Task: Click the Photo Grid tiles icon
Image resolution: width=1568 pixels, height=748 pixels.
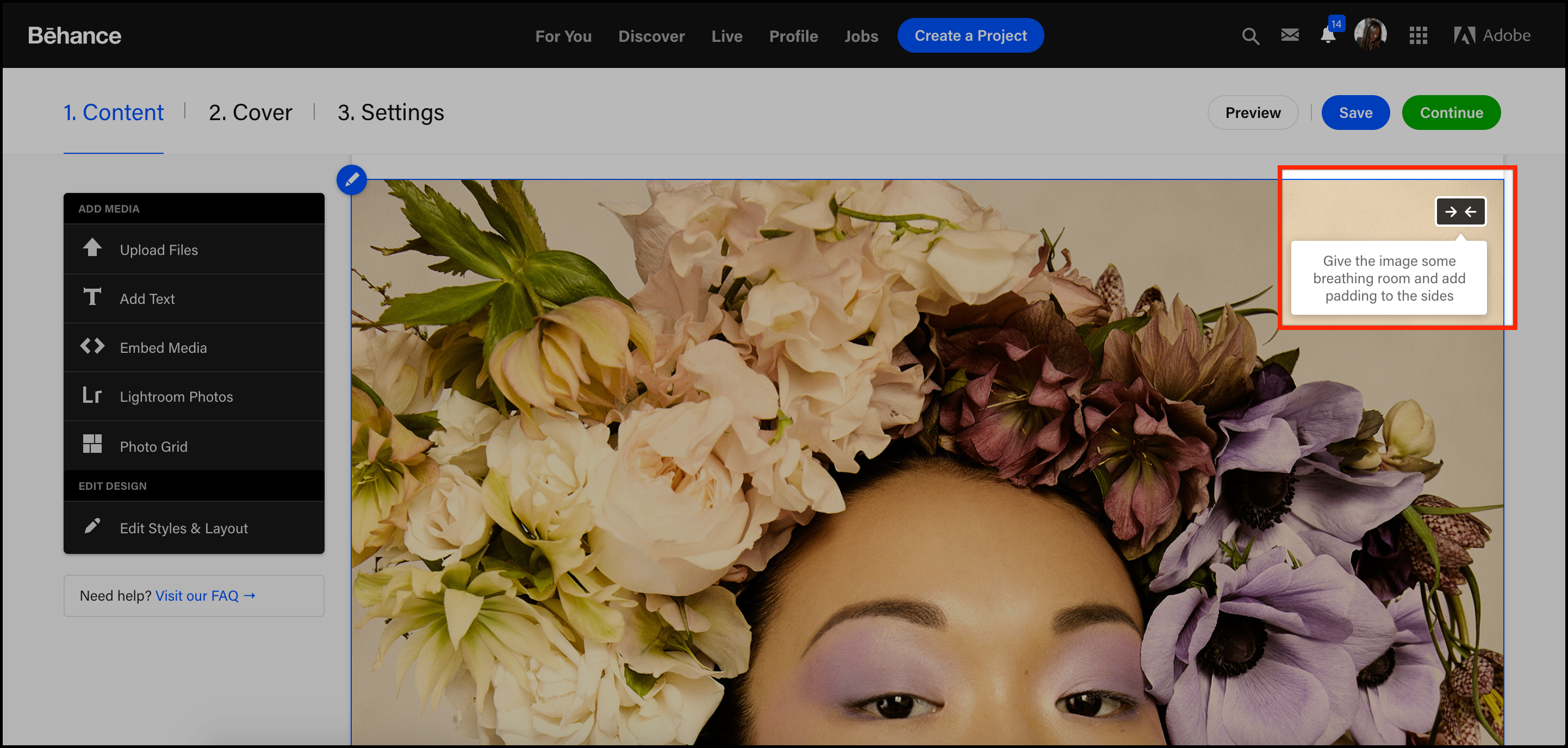Action: (x=92, y=444)
